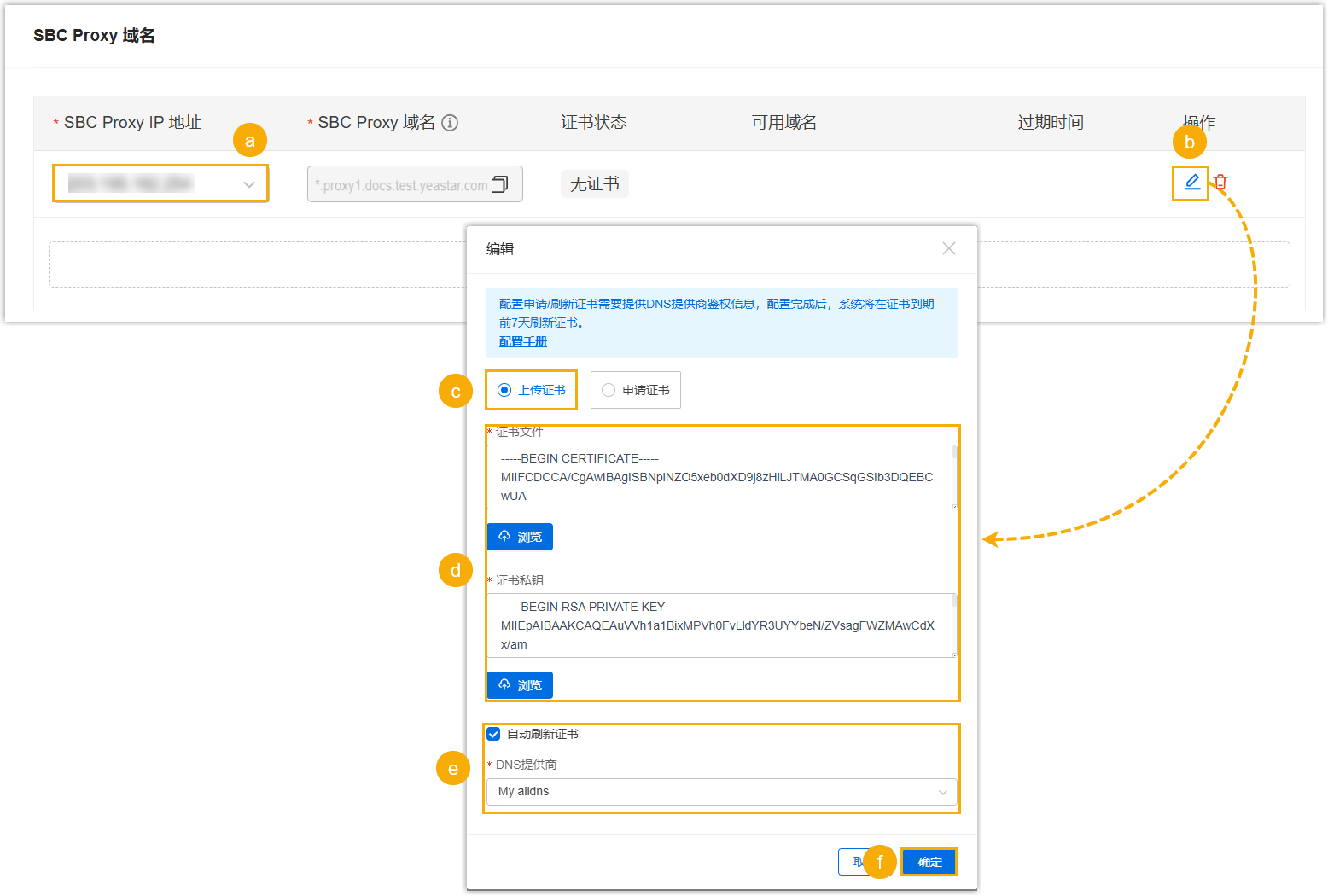Select the 申请证书 radio option
The height and width of the screenshot is (896, 1328).
(609, 390)
